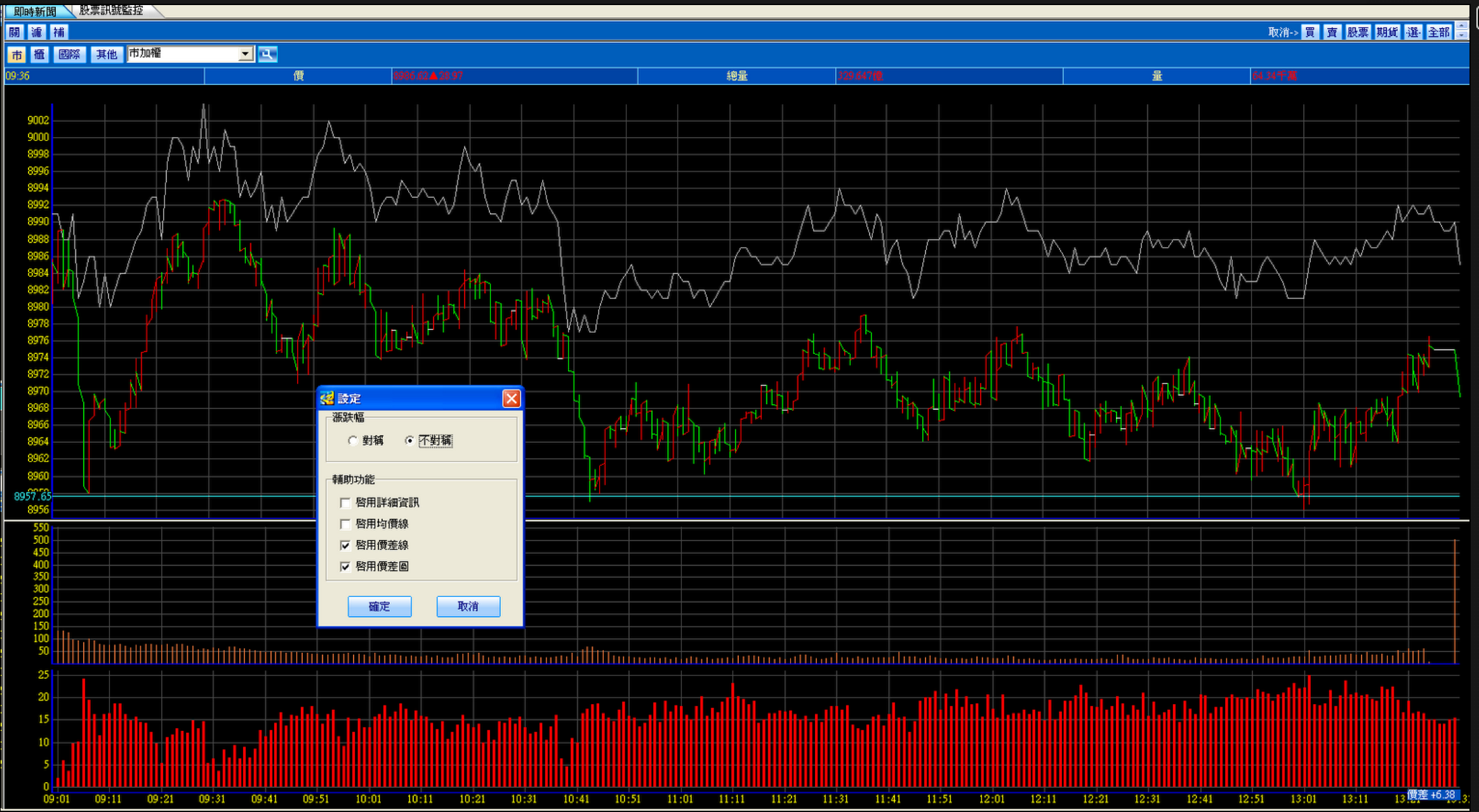Dismiss dialog with 取消 button

(468, 606)
